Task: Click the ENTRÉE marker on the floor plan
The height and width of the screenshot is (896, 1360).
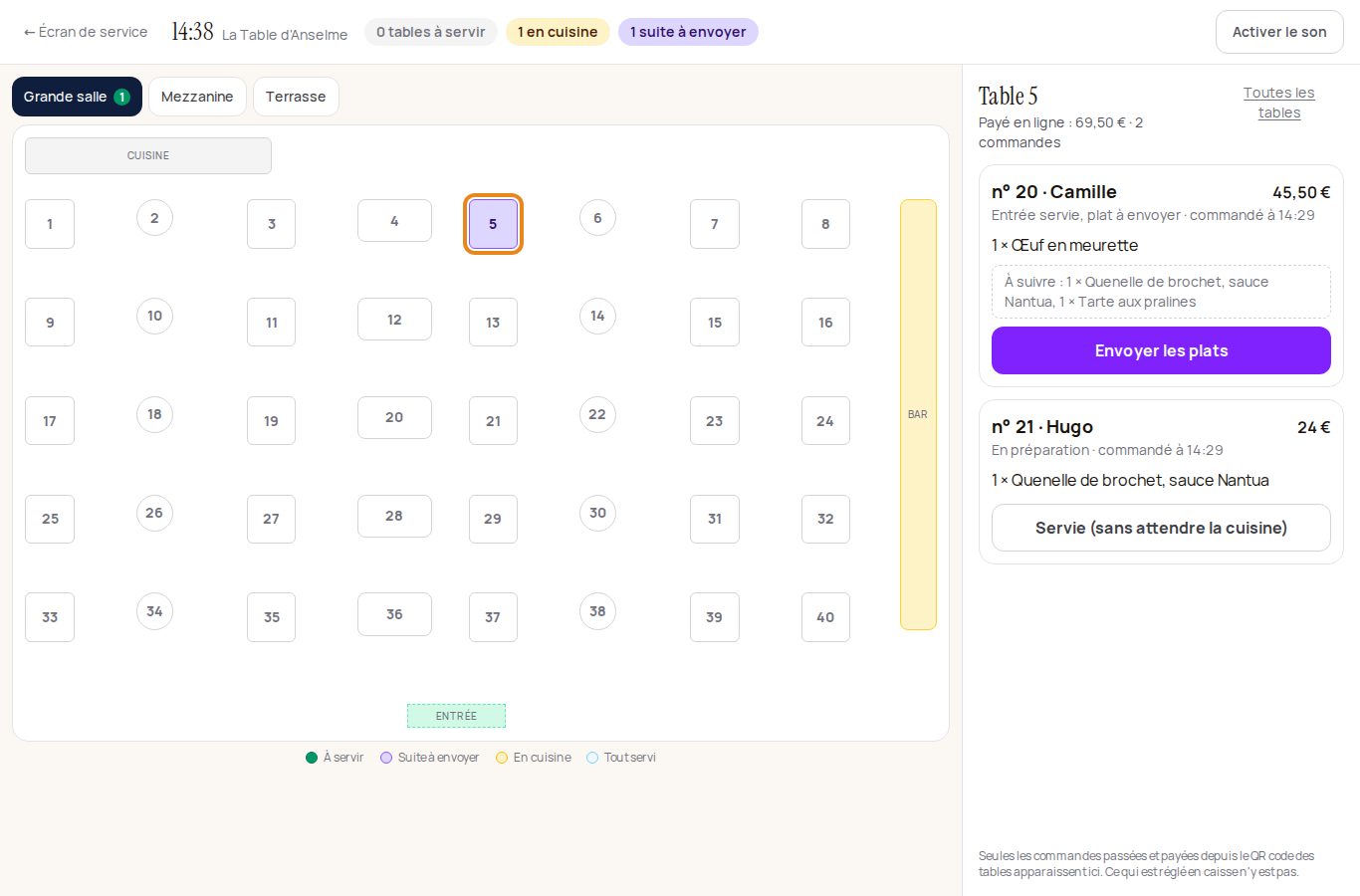Action: 456,716
